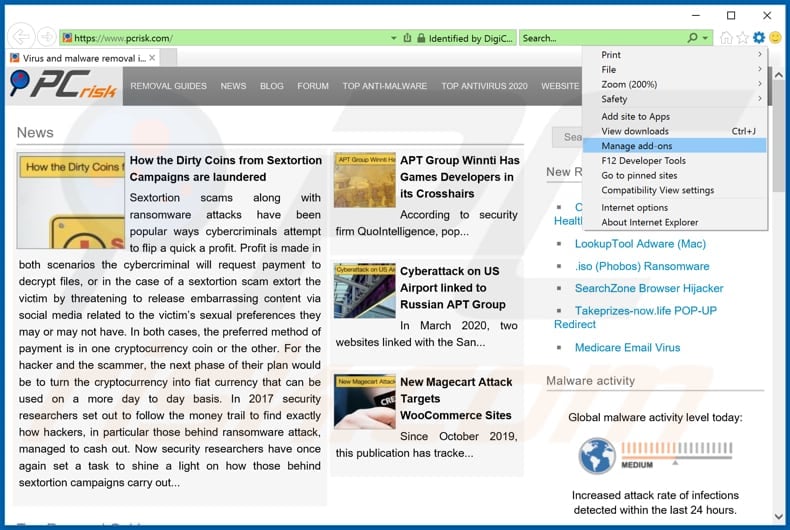The image size is (790, 530).
Task: Click the Tools gear icon
Action: (x=759, y=37)
